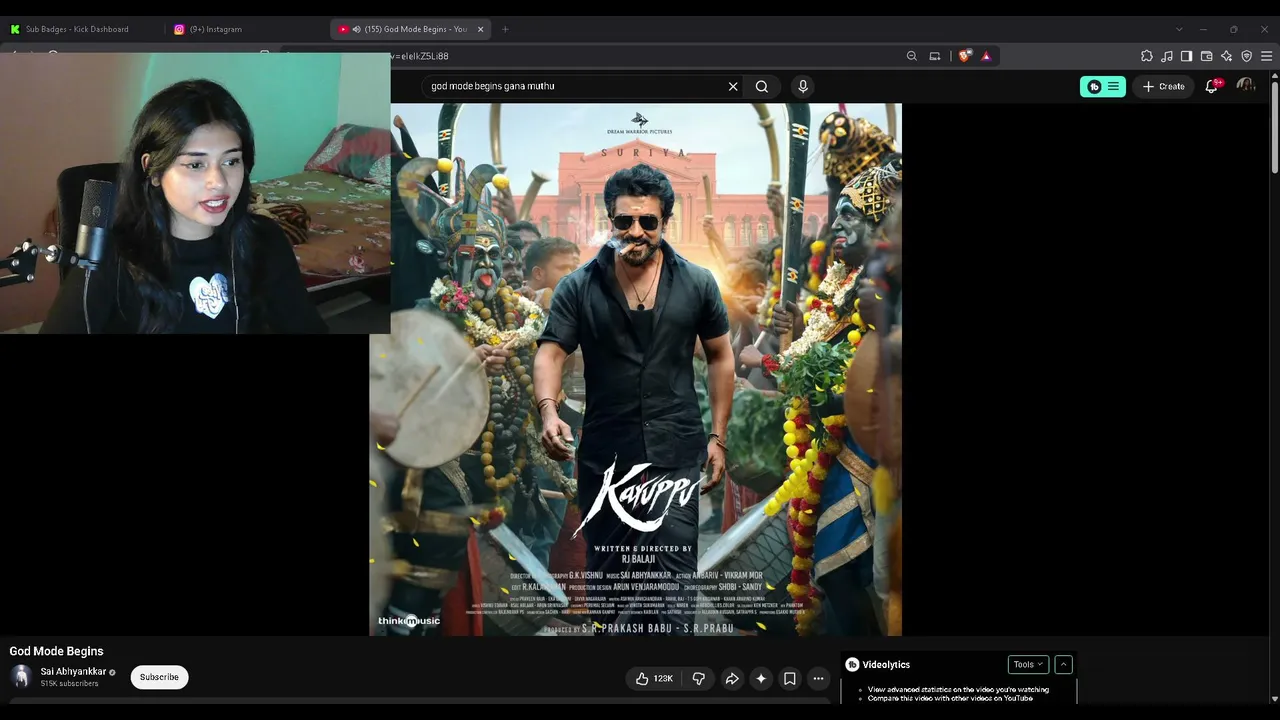Open more actions three-dot menu
The height and width of the screenshot is (720, 1280).
(x=818, y=679)
